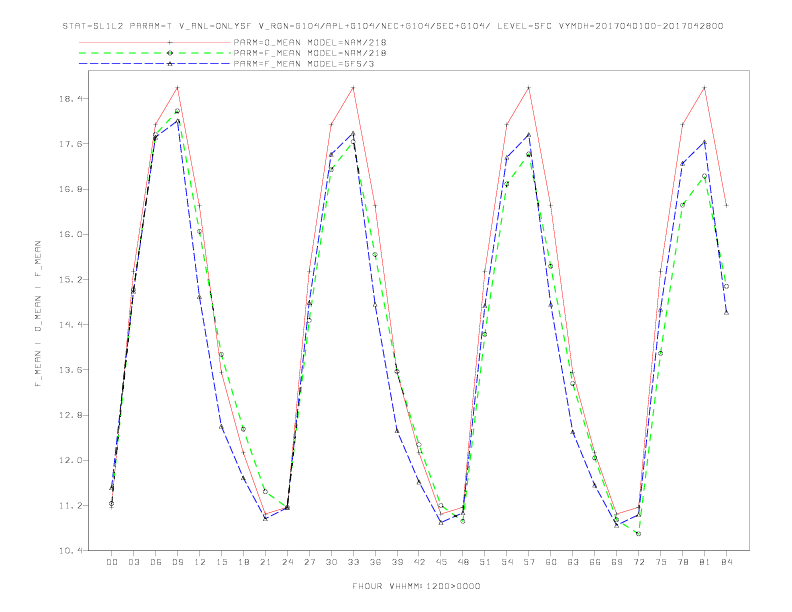Click the x-axis hour label 75

[661, 562]
